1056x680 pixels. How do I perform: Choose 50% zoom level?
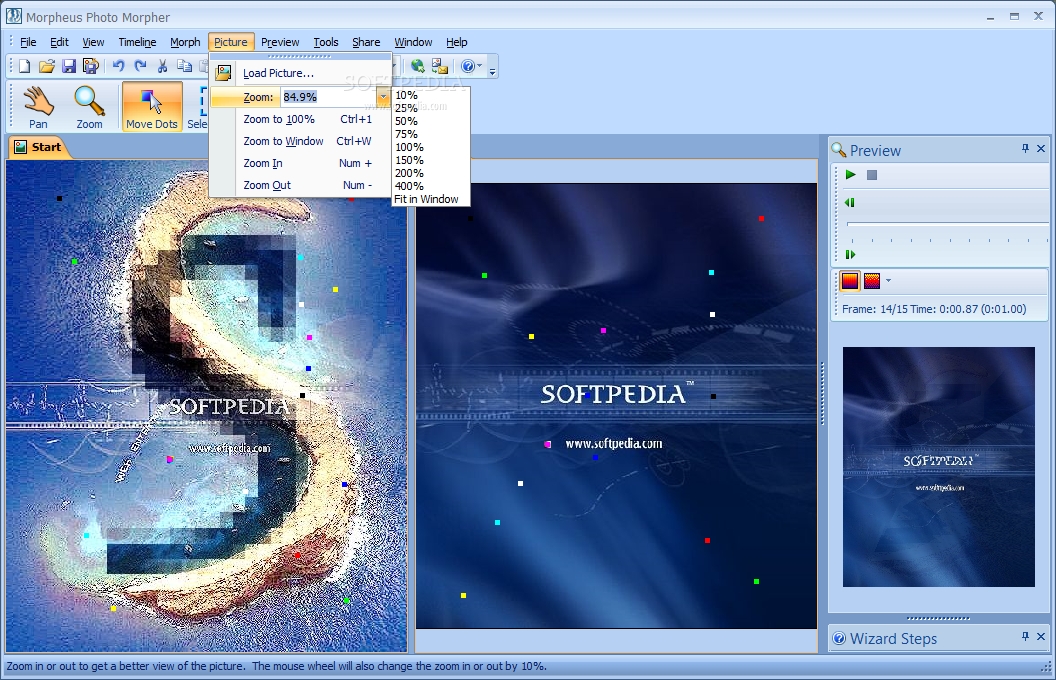[x=407, y=121]
